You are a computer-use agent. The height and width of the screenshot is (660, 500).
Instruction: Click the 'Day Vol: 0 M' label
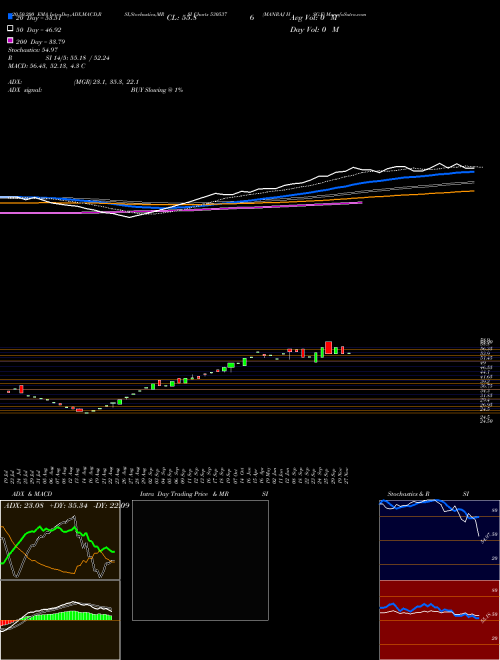click(315, 29)
